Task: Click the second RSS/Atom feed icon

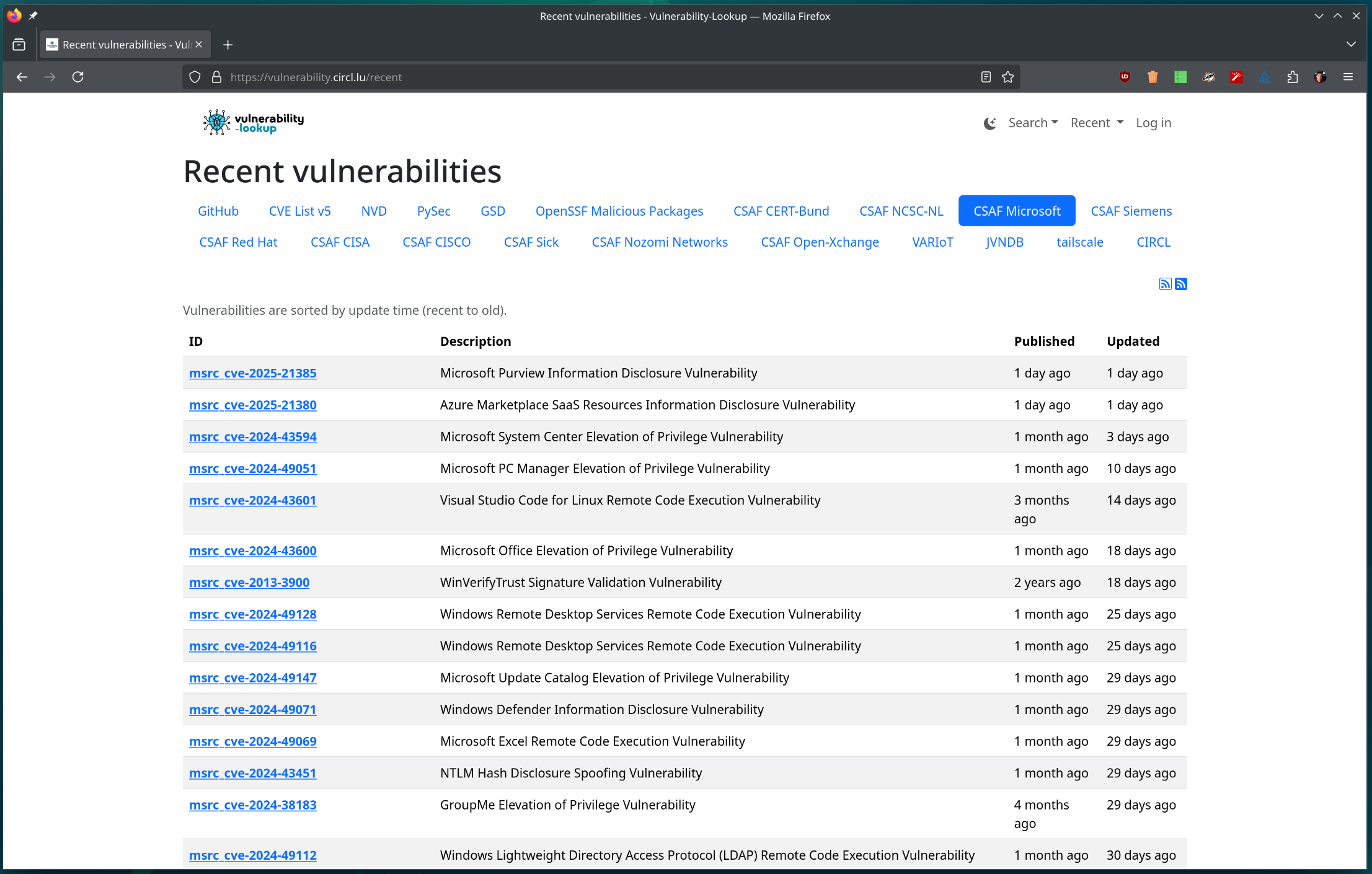Action: pyautogui.click(x=1181, y=283)
